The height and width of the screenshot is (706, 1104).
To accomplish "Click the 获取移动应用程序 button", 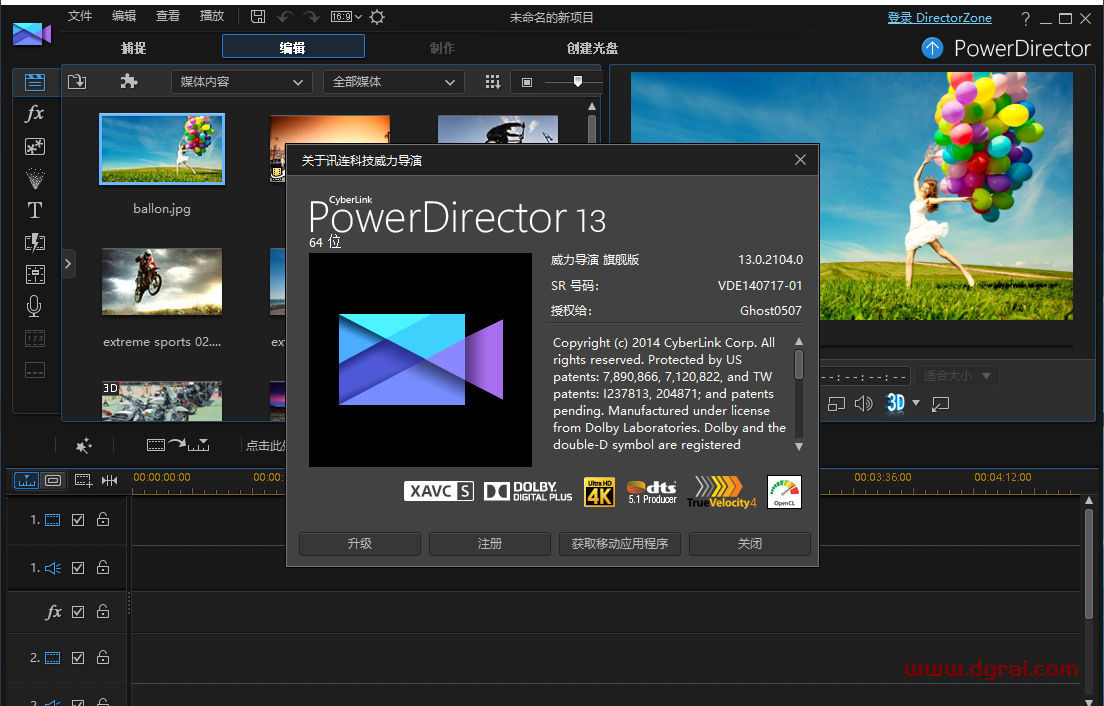I will pyautogui.click(x=620, y=544).
